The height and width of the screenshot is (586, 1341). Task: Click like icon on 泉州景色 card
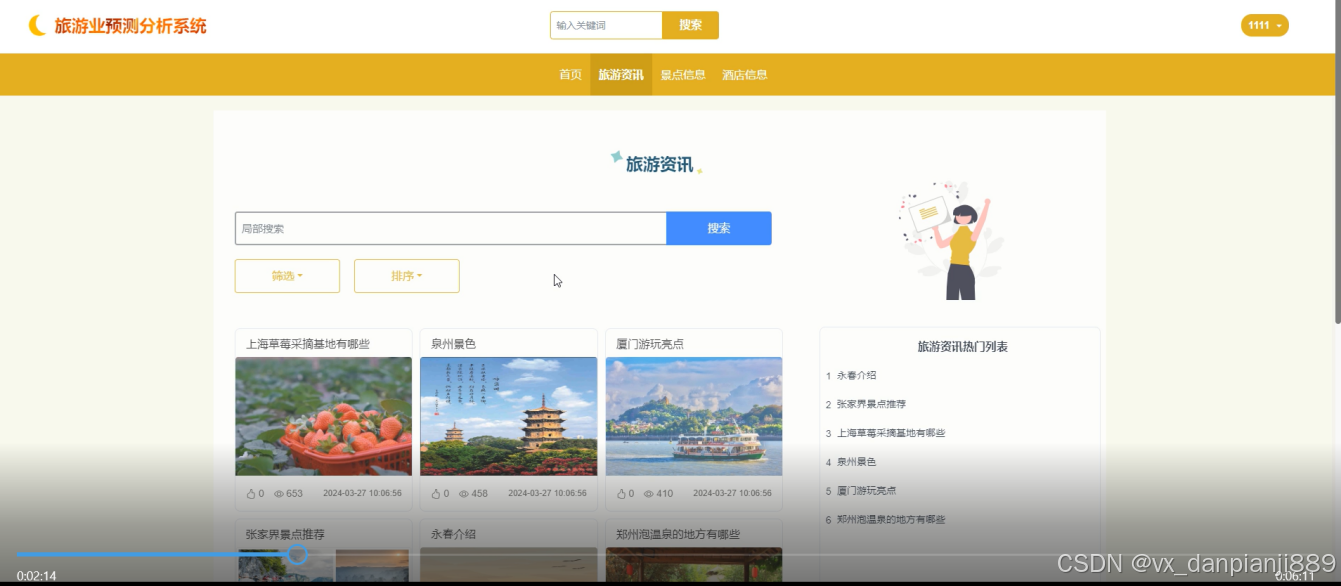[436, 493]
